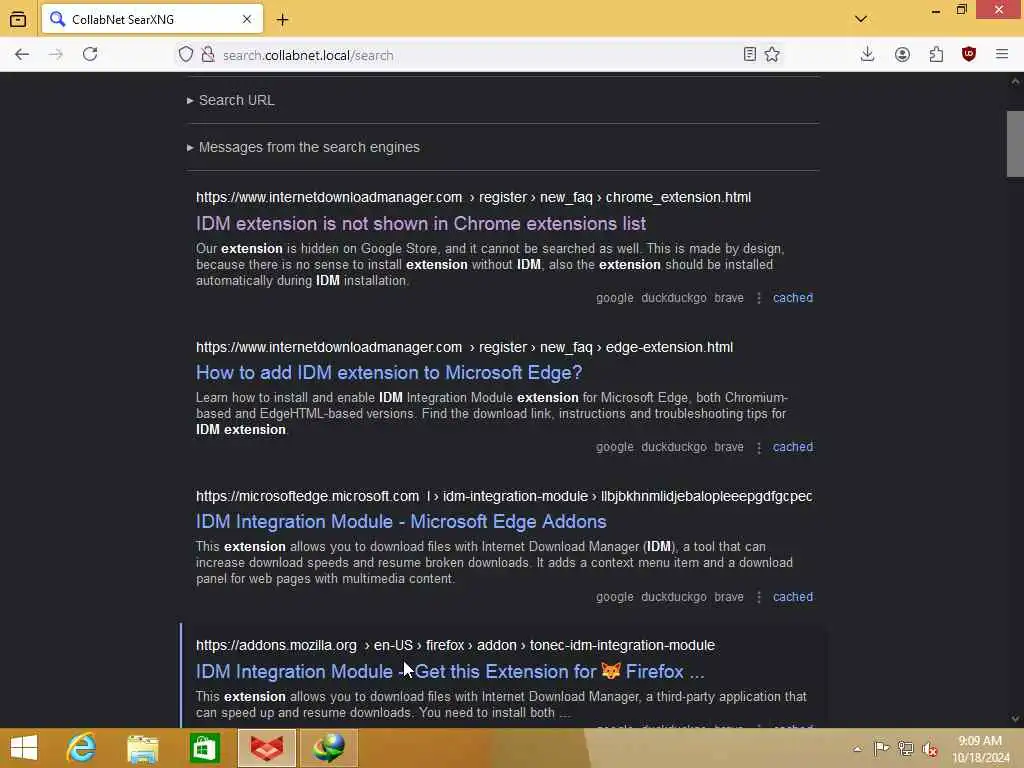Viewport: 1024px width, 768px height.
Task: Click the page vertical scrollbar thumb
Action: (x=1014, y=144)
